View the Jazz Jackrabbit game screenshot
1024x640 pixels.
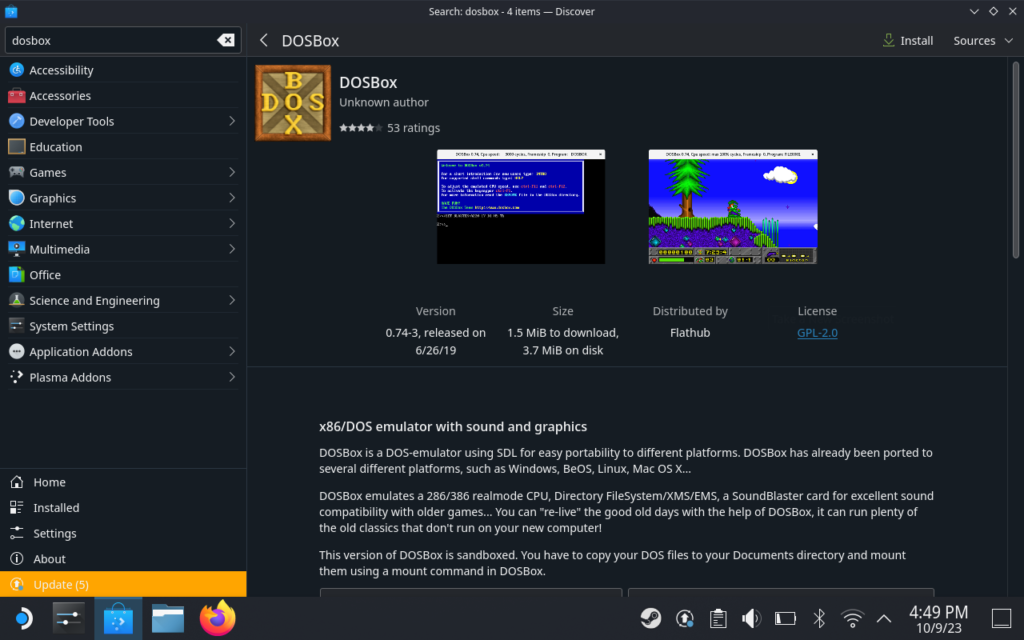732,207
